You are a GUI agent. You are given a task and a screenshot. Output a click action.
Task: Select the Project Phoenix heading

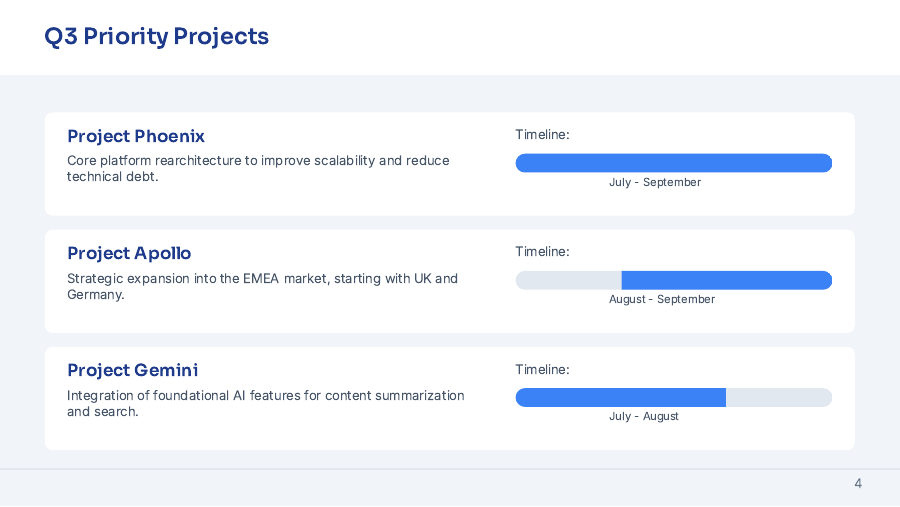136,136
